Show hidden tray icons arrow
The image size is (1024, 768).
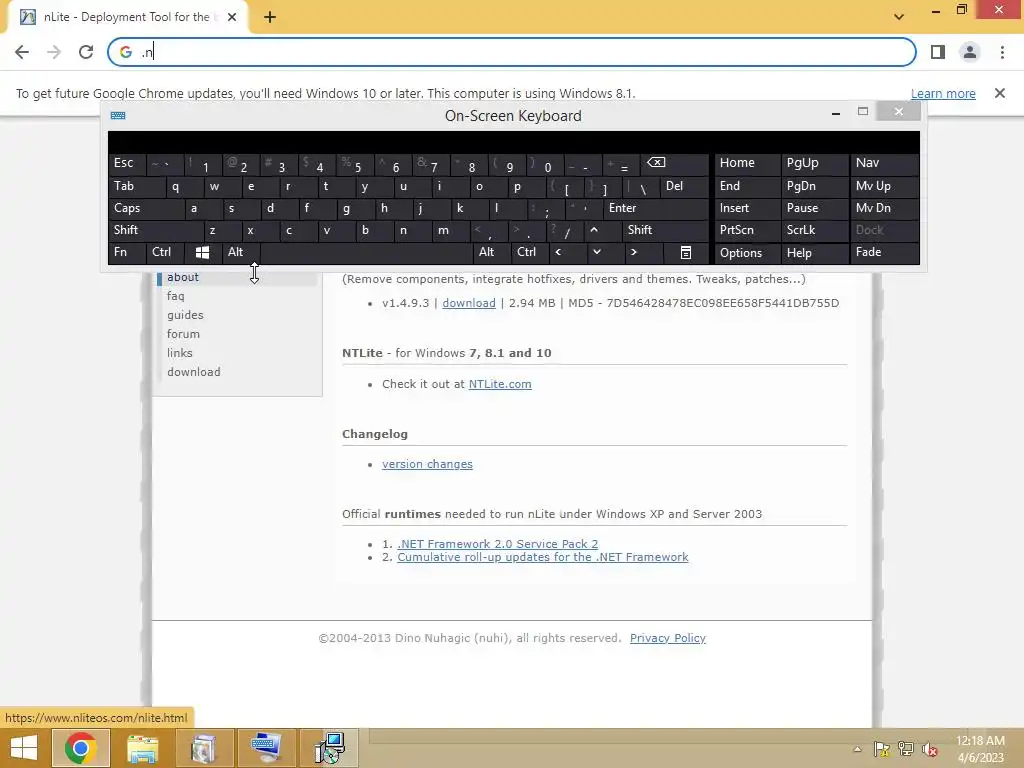click(x=857, y=749)
